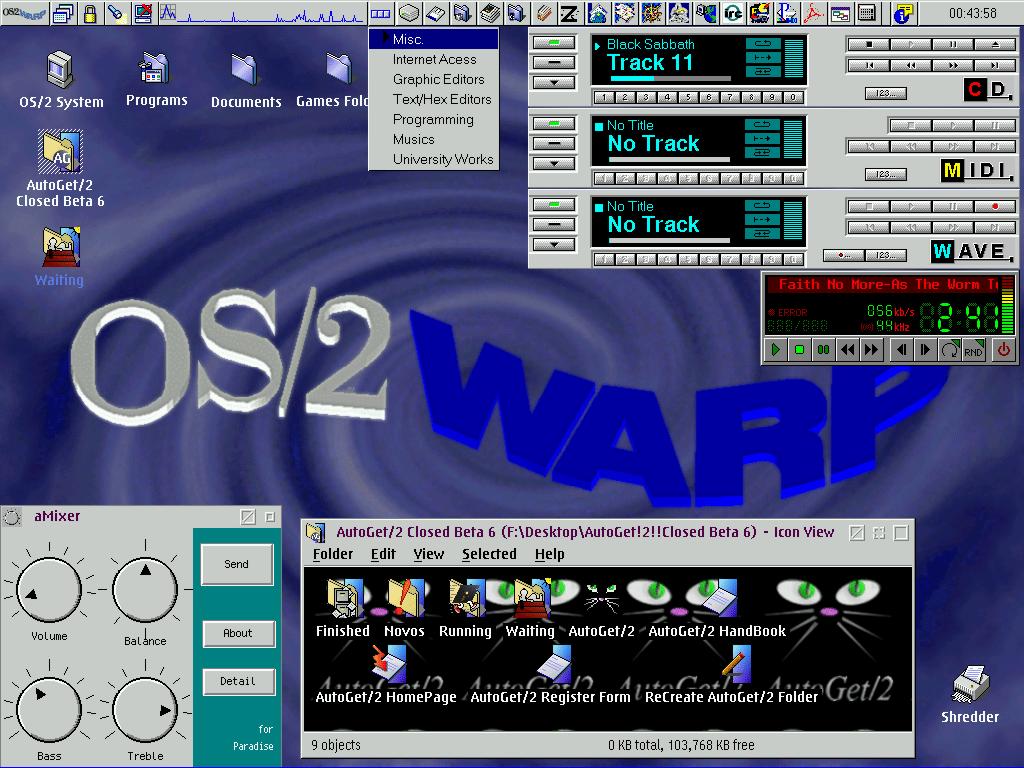The height and width of the screenshot is (768, 1024).
Task: Open the drives tray selector icon
Action: 381,13
